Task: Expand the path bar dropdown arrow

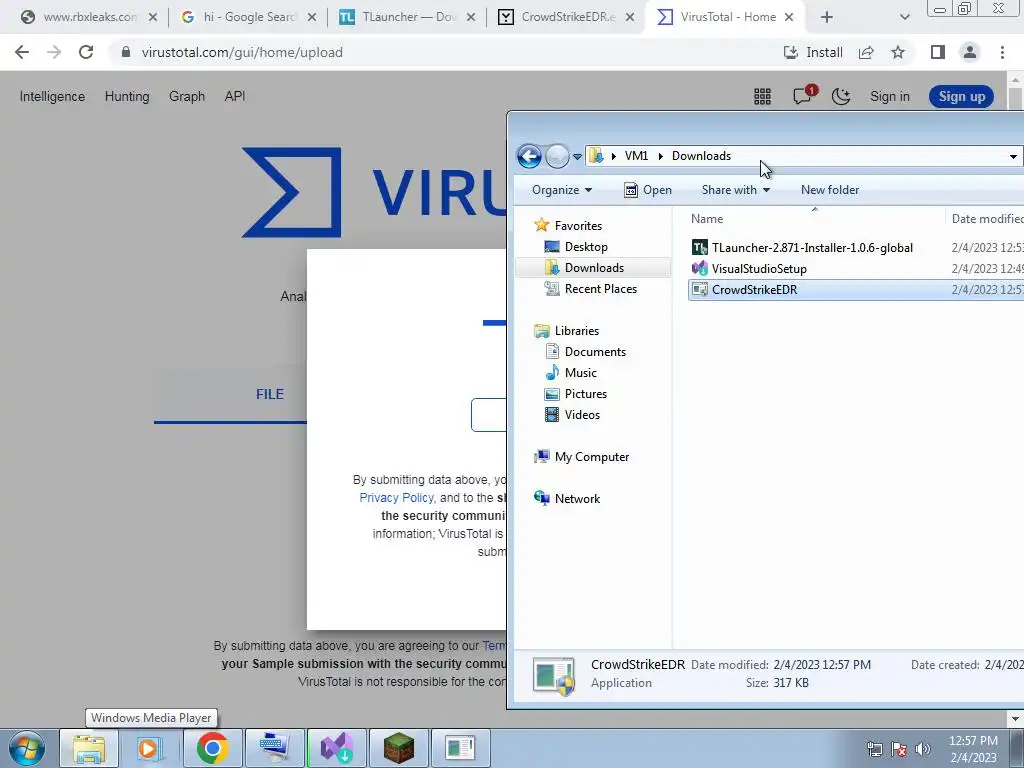Action: click(1013, 156)
